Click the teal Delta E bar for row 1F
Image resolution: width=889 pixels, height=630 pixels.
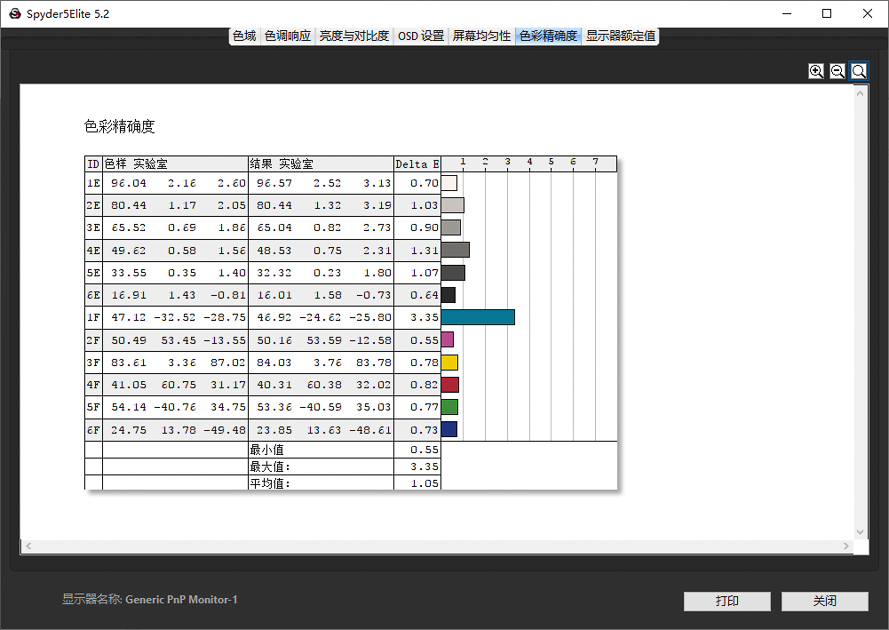click(x=480, y=316)
